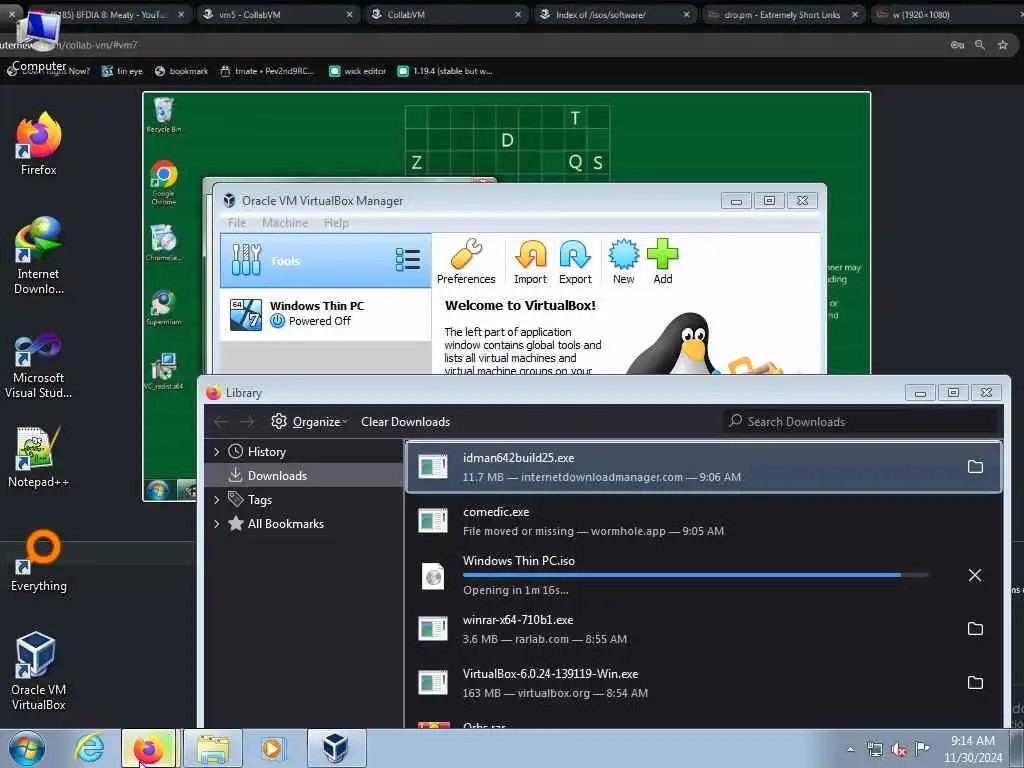
Task: Expand Tags in Library sidebar
Action: 217,500
